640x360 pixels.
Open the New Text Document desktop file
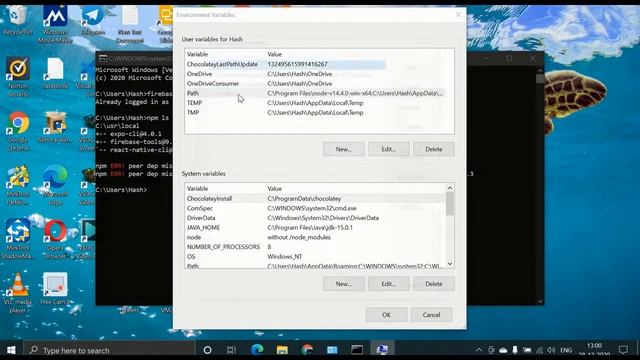click(x=130, y=24)
